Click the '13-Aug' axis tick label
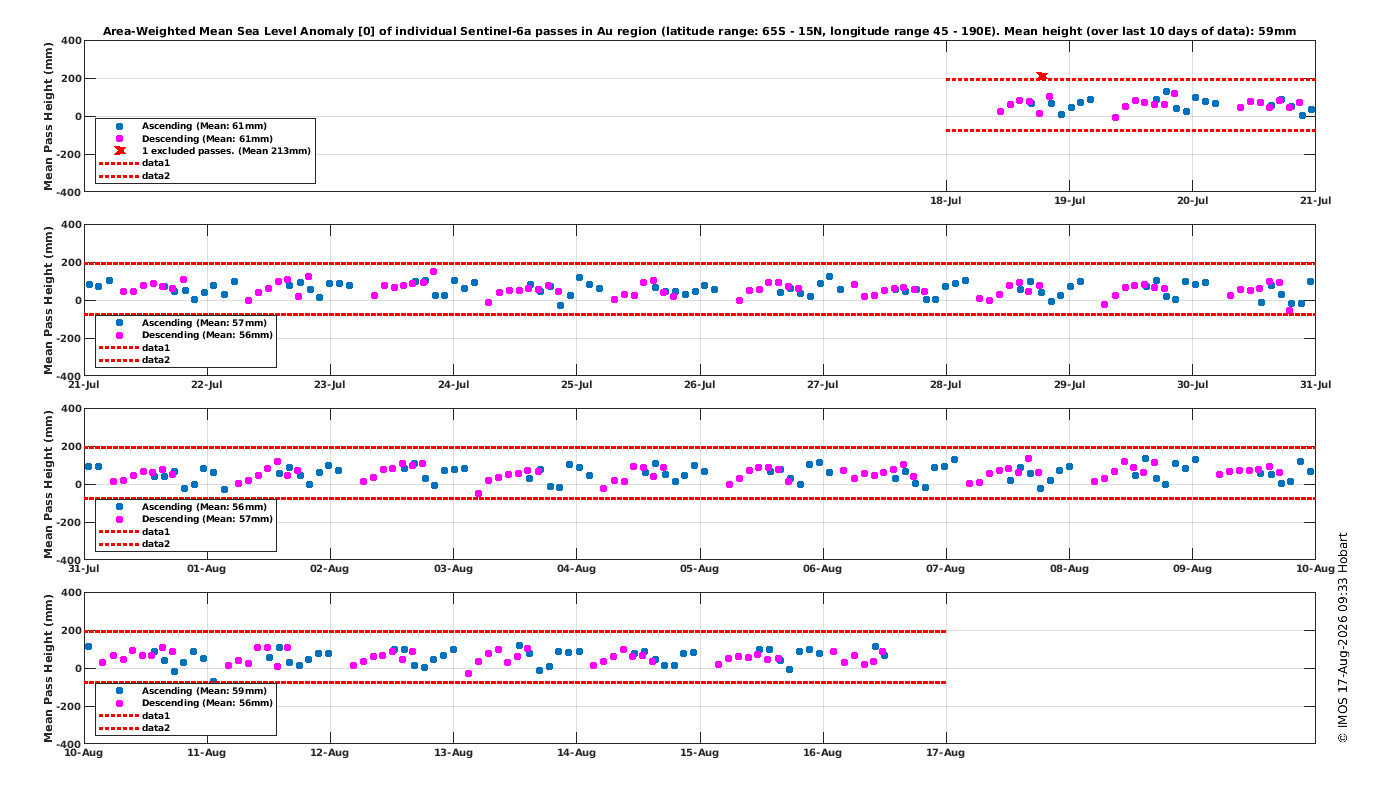Screen dimensions: 1400x800 point(453,753)
